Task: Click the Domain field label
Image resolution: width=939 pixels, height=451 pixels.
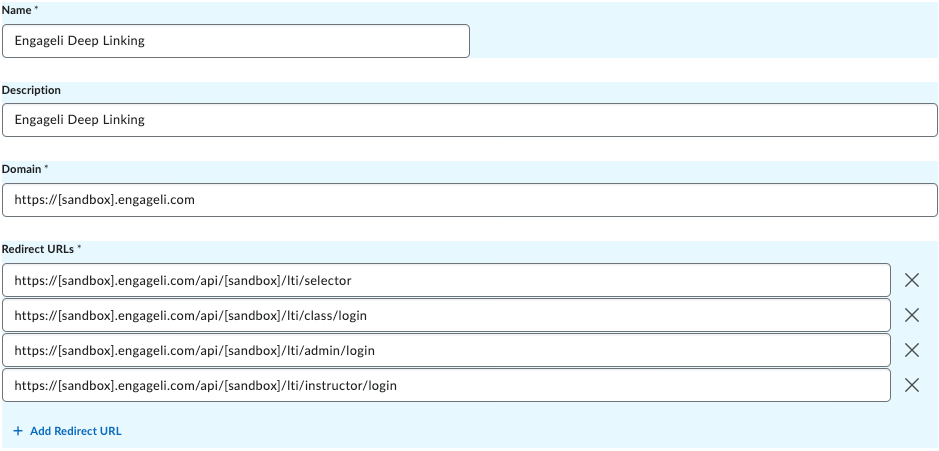Action: coord(25,169)
